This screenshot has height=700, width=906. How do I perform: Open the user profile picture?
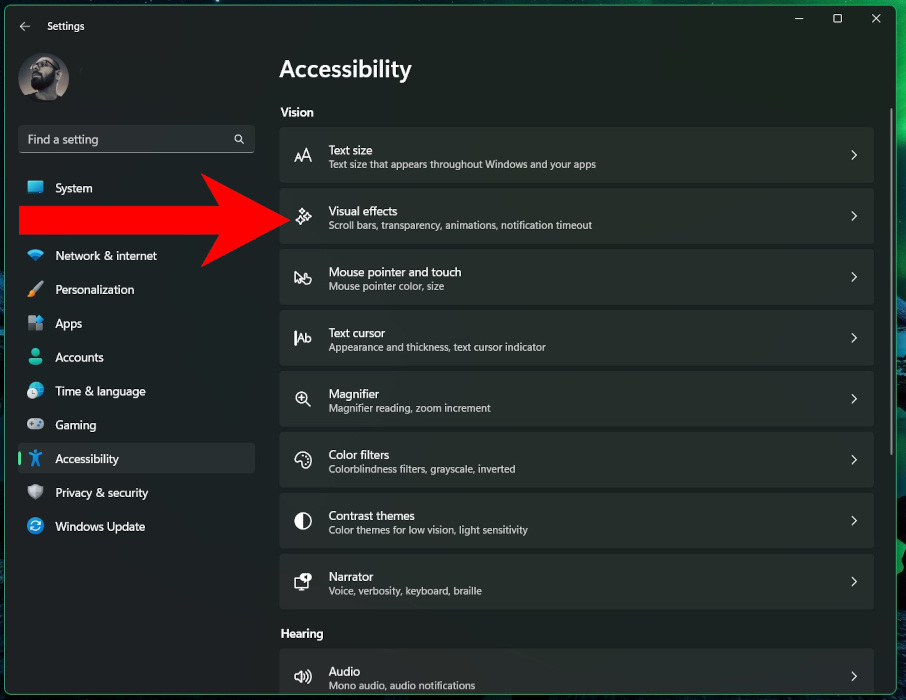(x=43, y=77)
